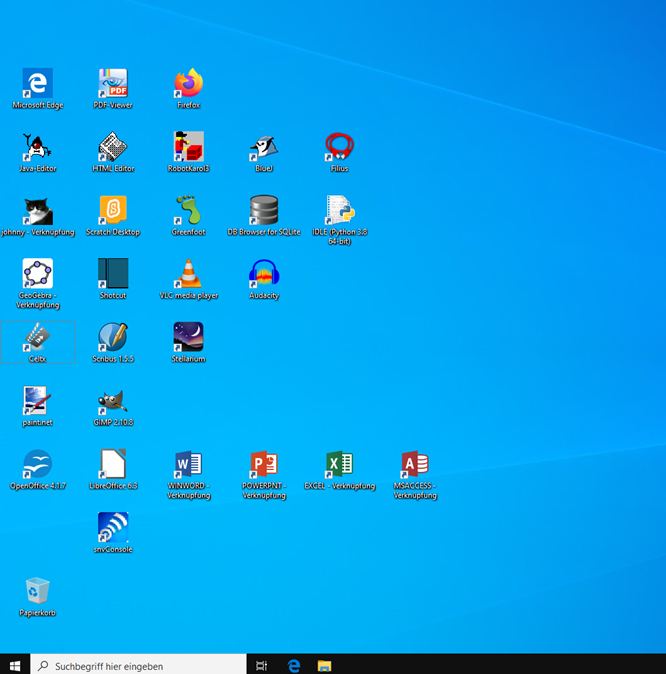Launch the PDF-Viewer shortcut

(113, 83)
